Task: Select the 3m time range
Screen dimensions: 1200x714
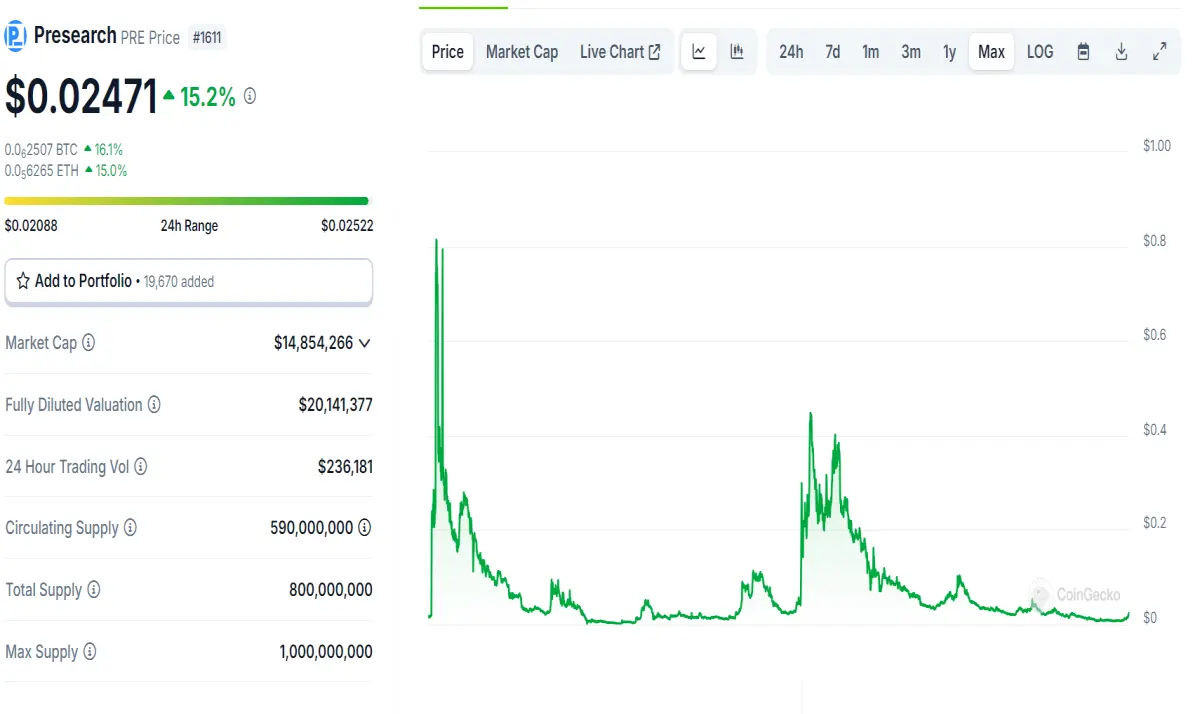Action: [911, 52]
